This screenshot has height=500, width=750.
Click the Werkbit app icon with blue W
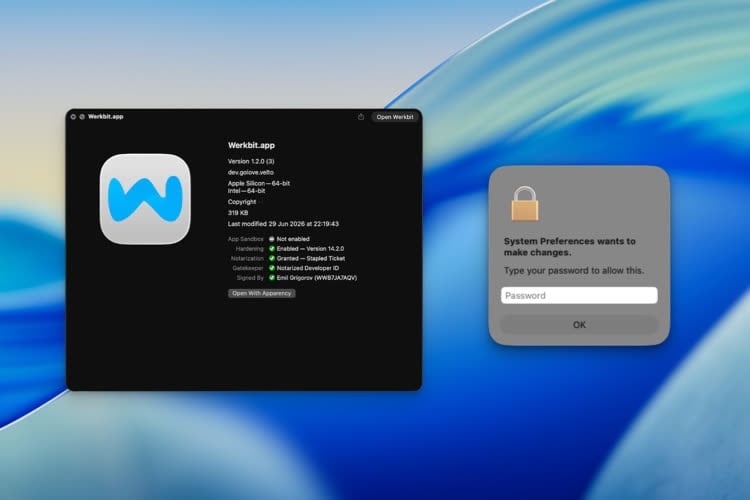pyautogui.click(x=145, y=199)
